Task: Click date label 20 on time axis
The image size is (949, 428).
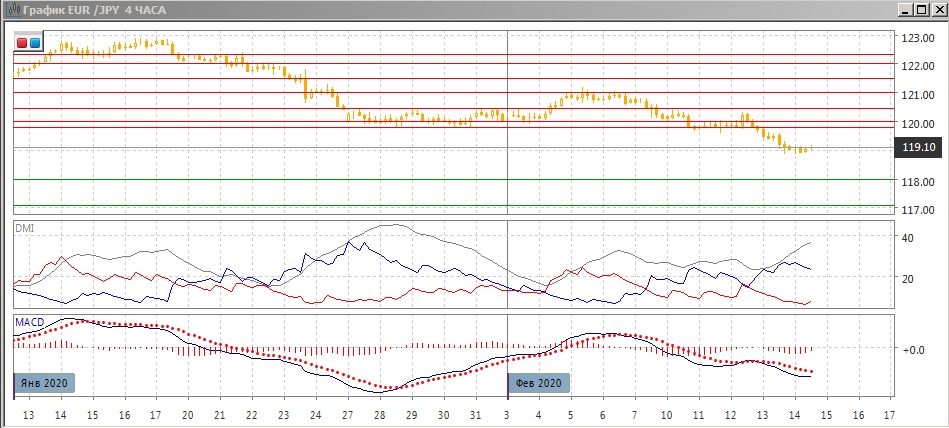Action: coord(188,415)
